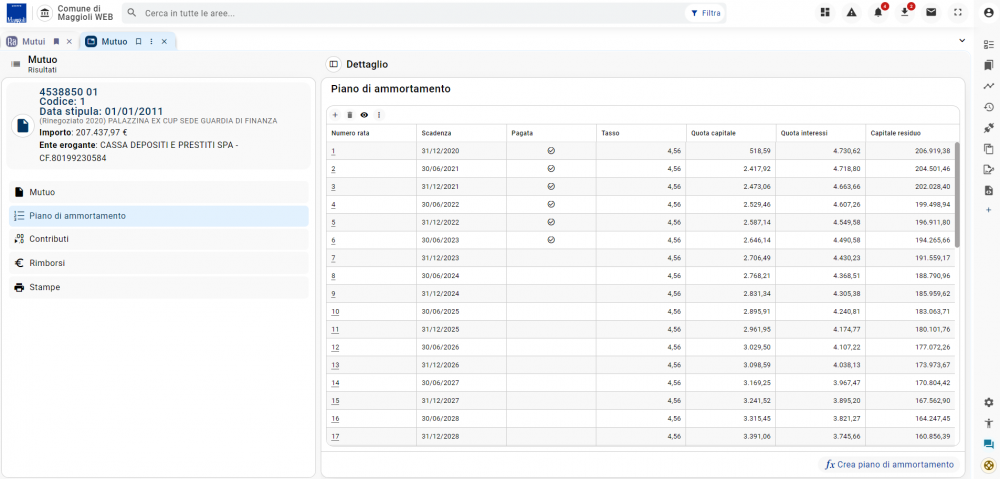The image size is (1000, 479).
Task: Open the downloads icon with badge
Action: 905,12
